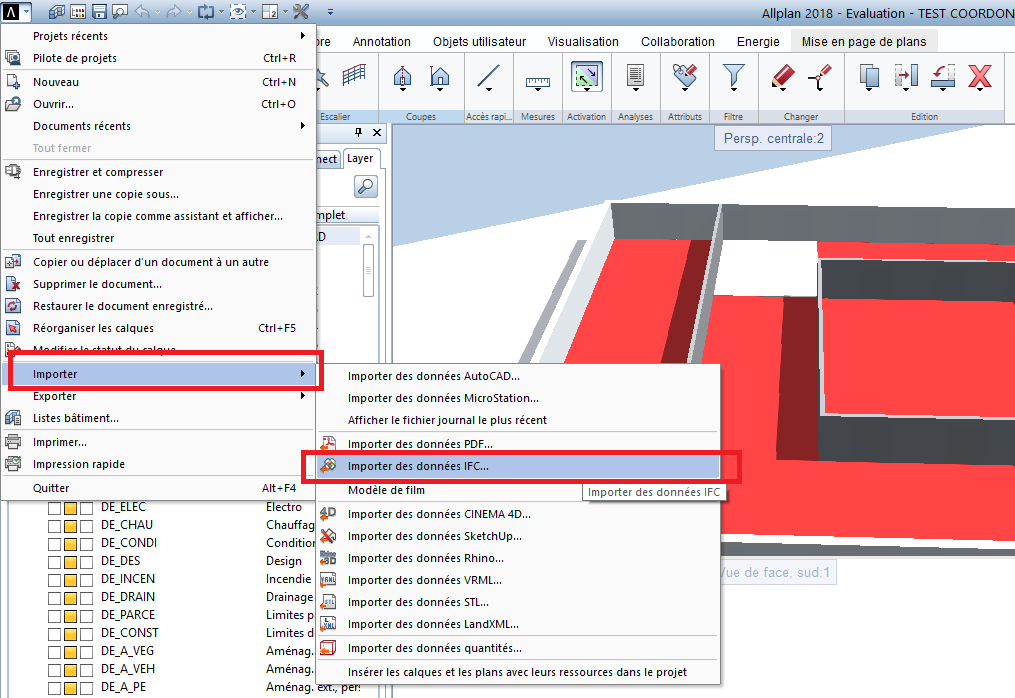Viewport: 1015px width, 698px height.
Task: Click the copy documents icon in Edition group
Action: (x=869, y=76)
